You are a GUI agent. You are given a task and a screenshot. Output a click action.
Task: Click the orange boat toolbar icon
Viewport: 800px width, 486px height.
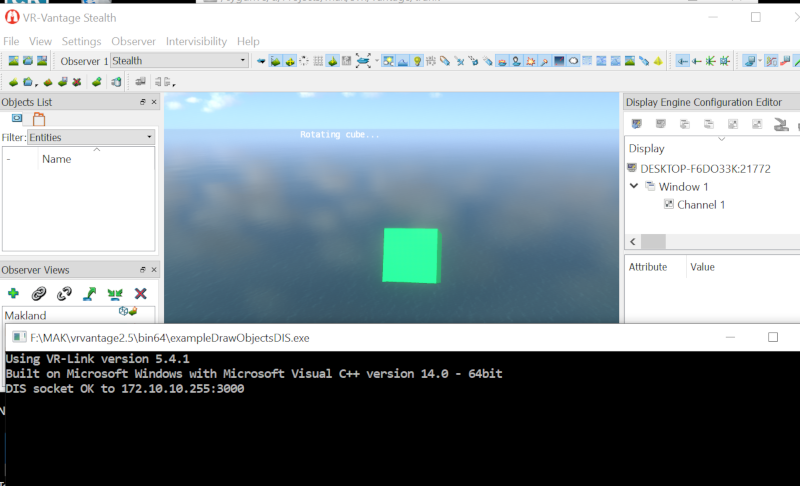502,61
